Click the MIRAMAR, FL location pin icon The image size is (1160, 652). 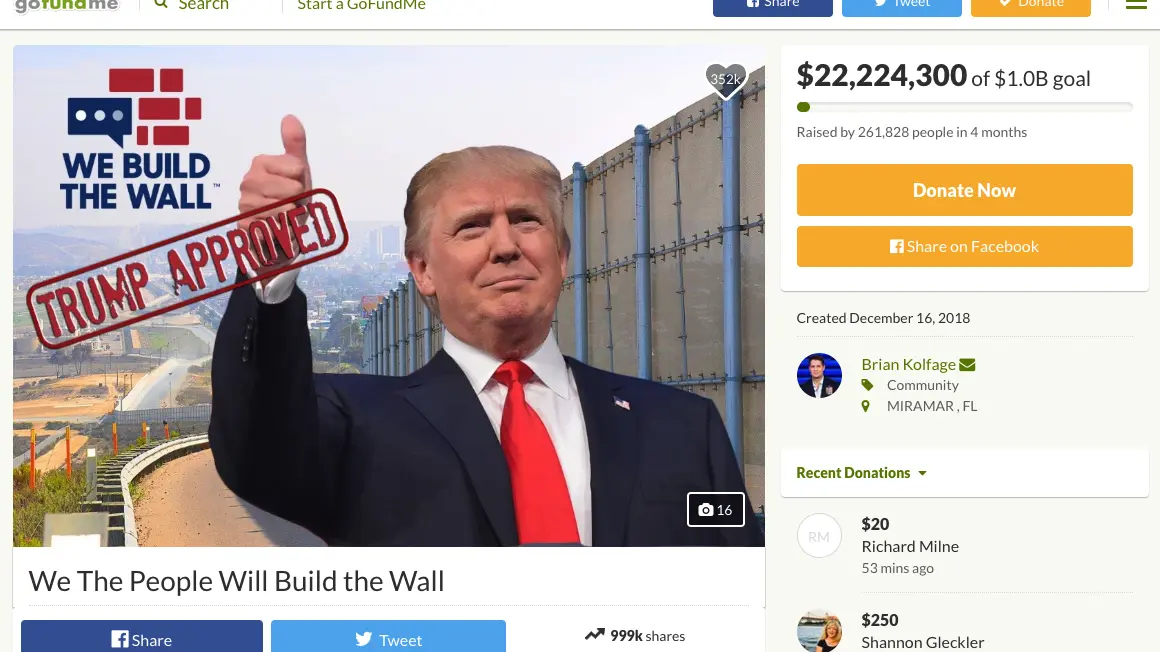[x=866, y=406]
